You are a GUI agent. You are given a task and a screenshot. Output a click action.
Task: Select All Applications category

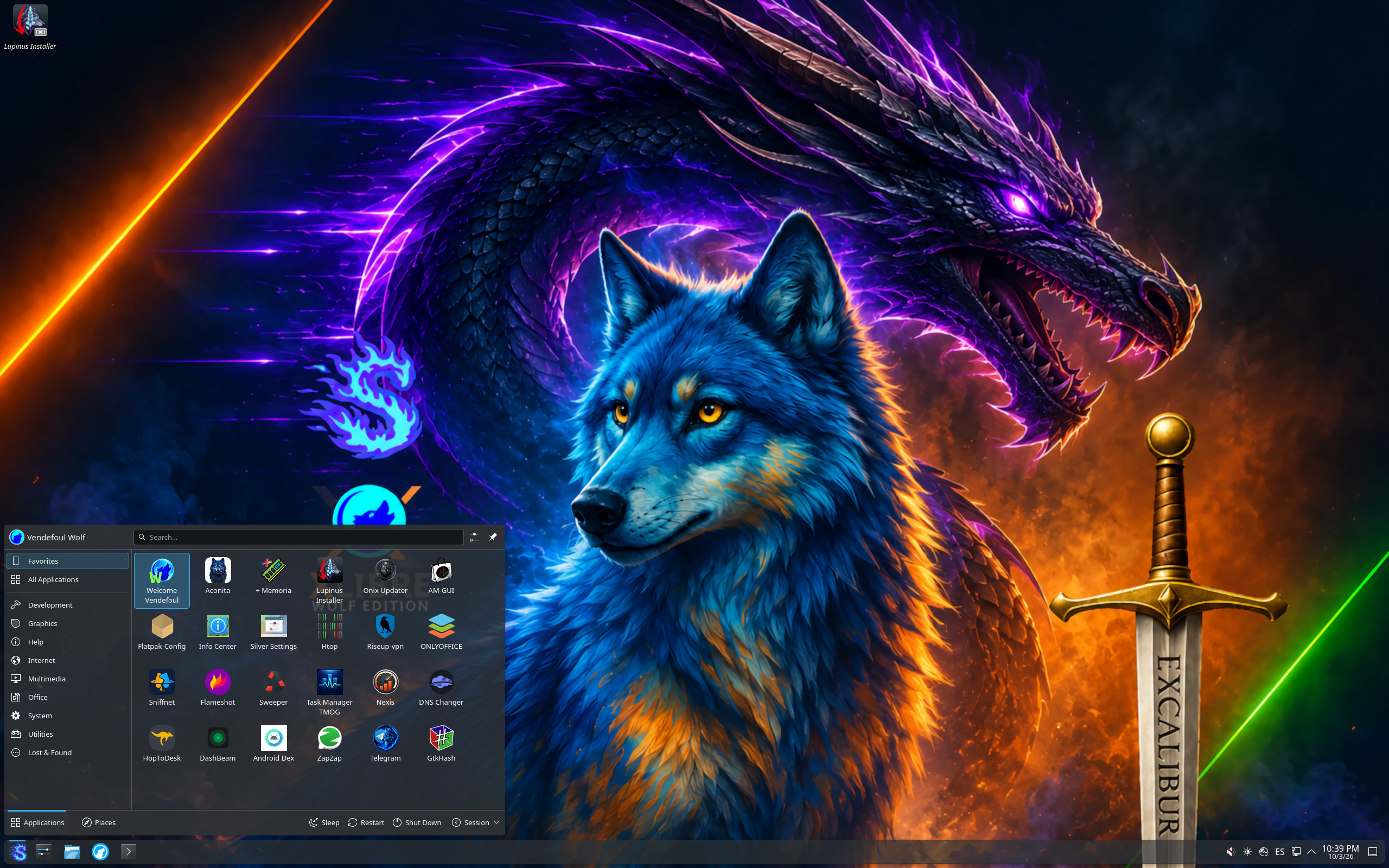click(68, 579)
